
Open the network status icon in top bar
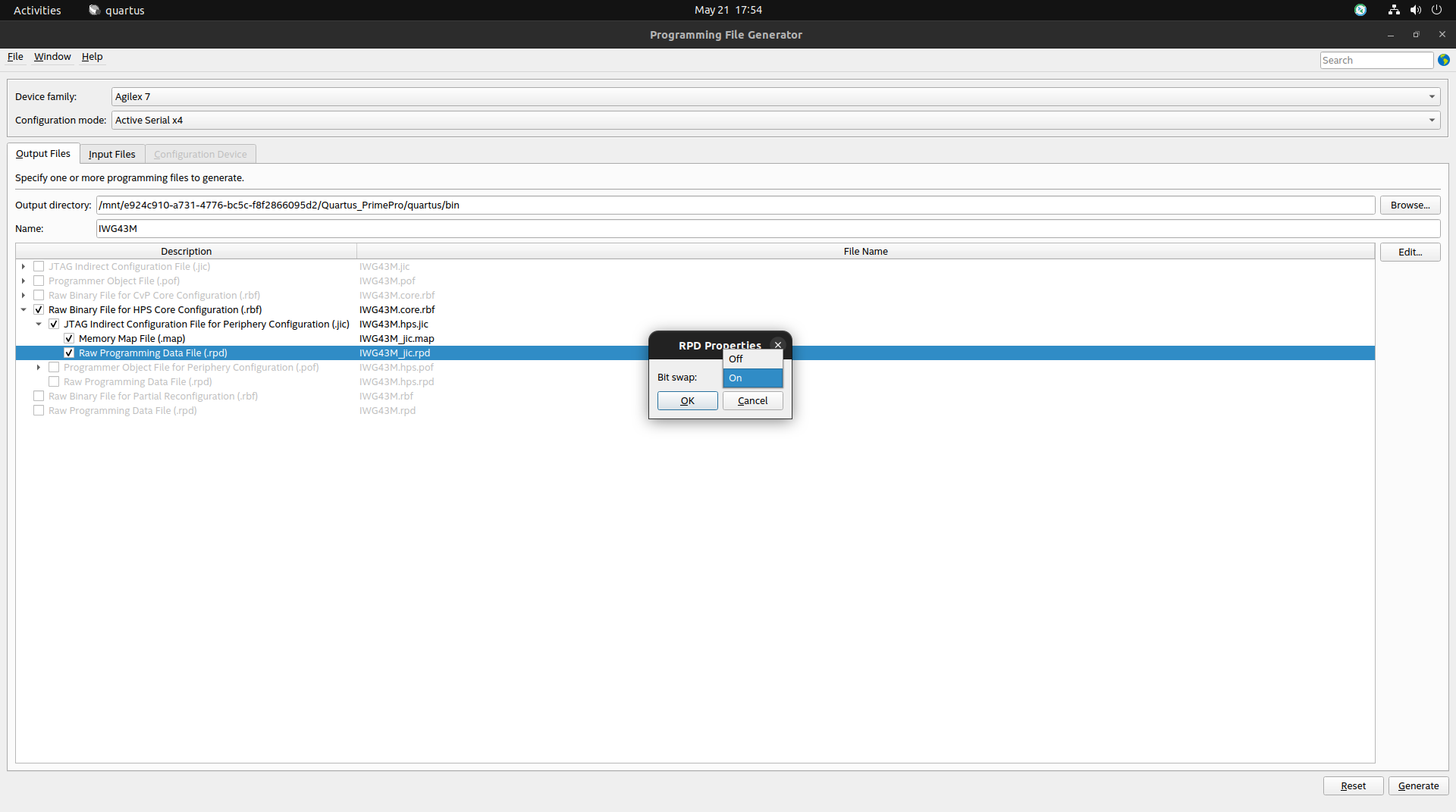tap(1394, 10)
